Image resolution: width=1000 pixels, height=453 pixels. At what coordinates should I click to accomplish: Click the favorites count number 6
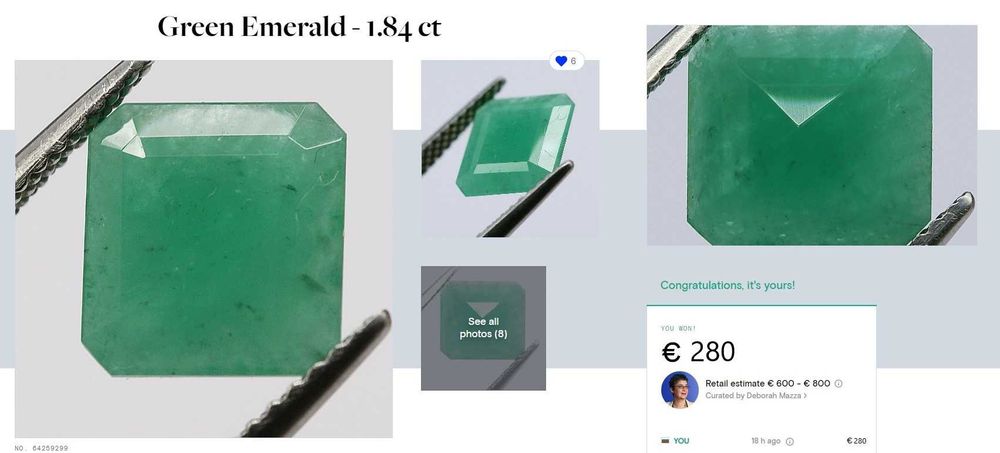573,61
